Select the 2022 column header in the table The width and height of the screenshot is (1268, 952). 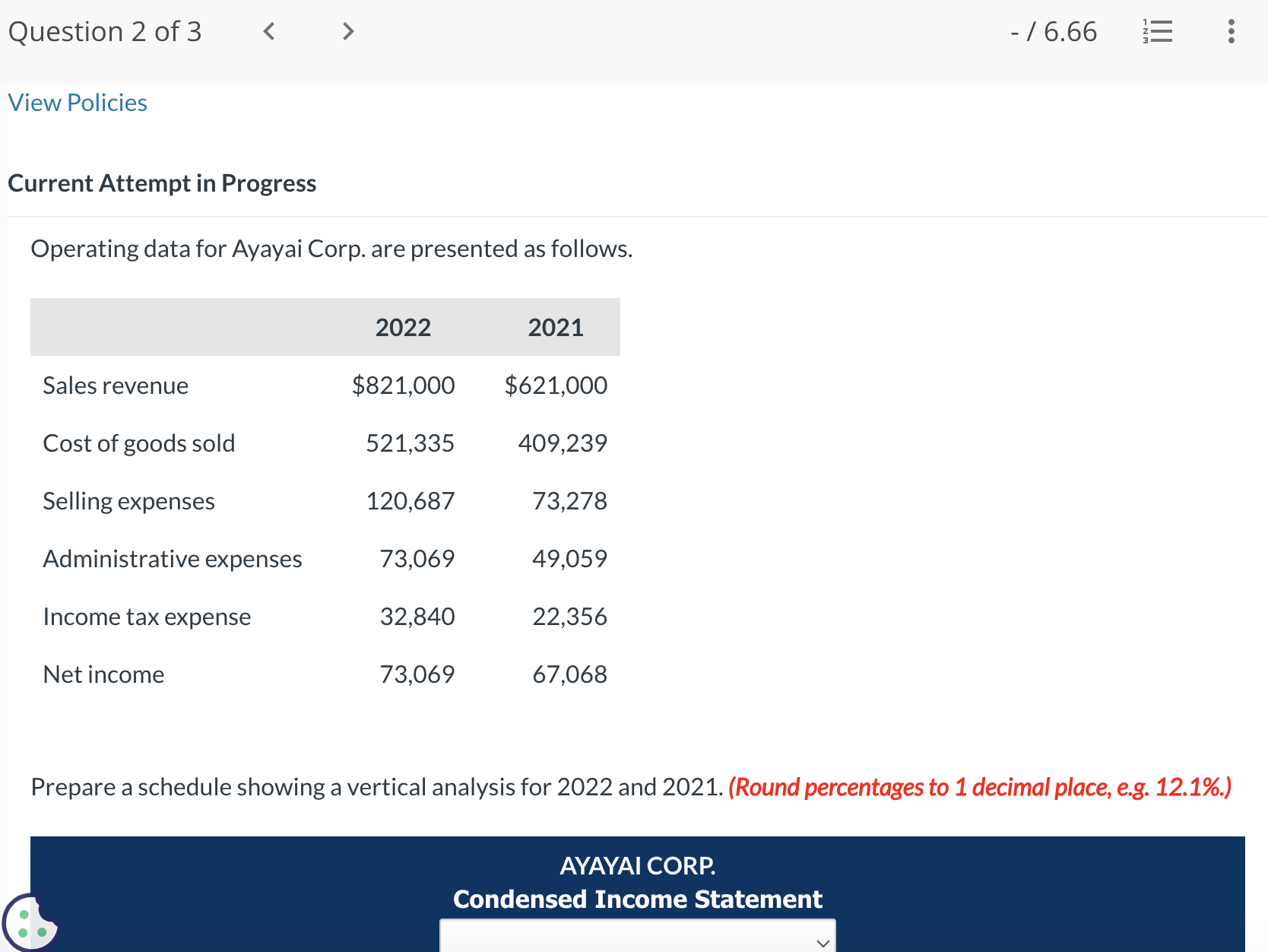(403, 327)
